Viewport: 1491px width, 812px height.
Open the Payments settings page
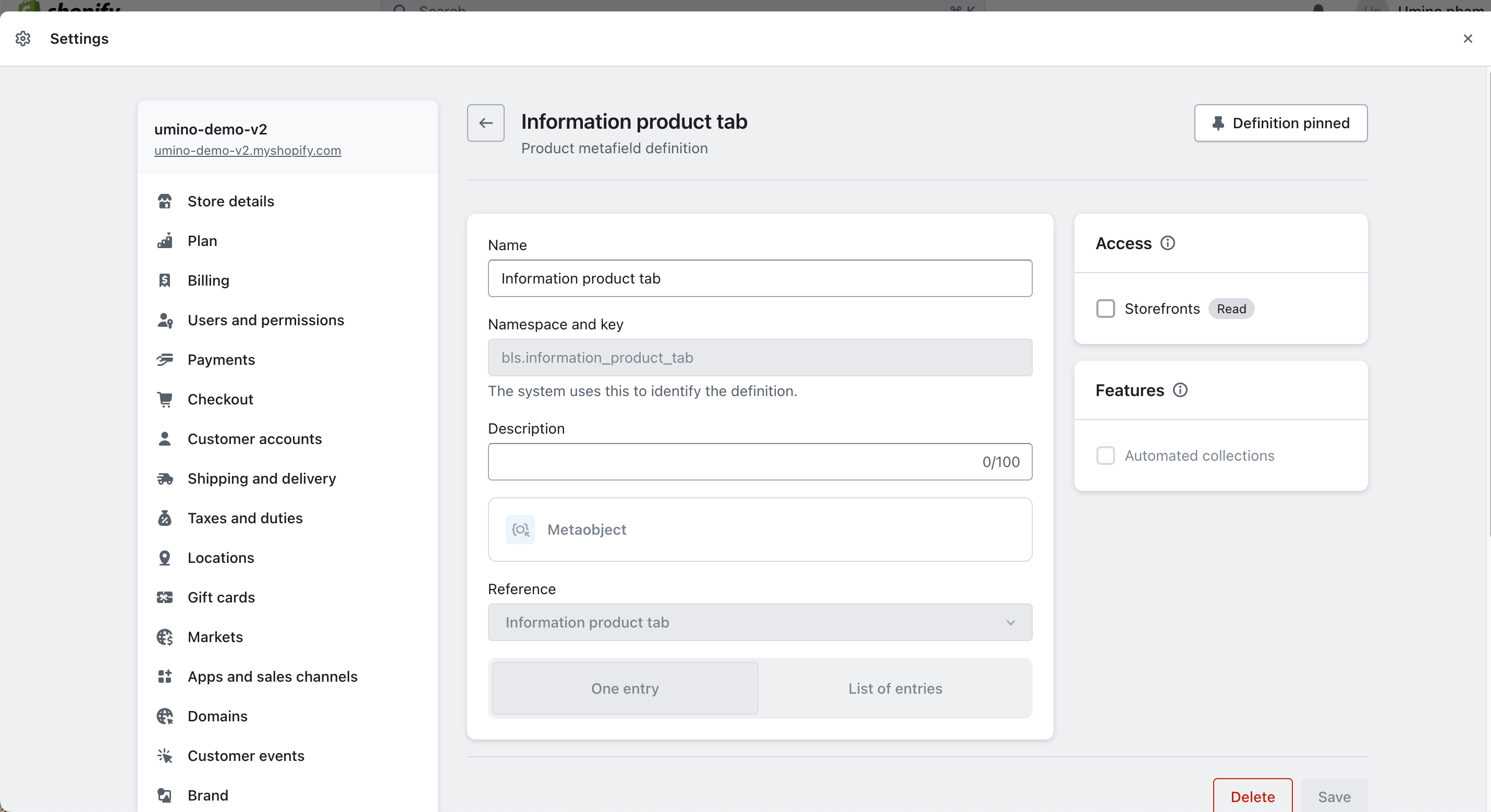[221, 360]
